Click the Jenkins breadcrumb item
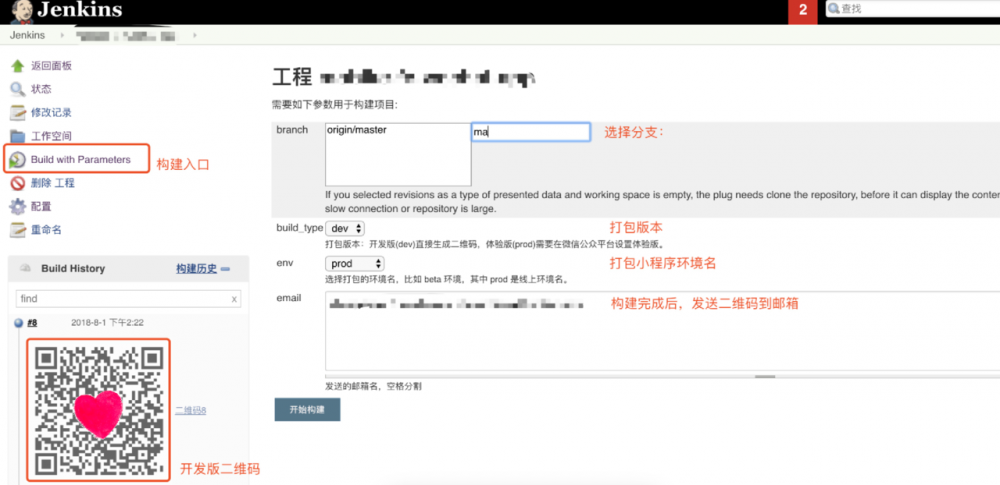 pos(27,35)
